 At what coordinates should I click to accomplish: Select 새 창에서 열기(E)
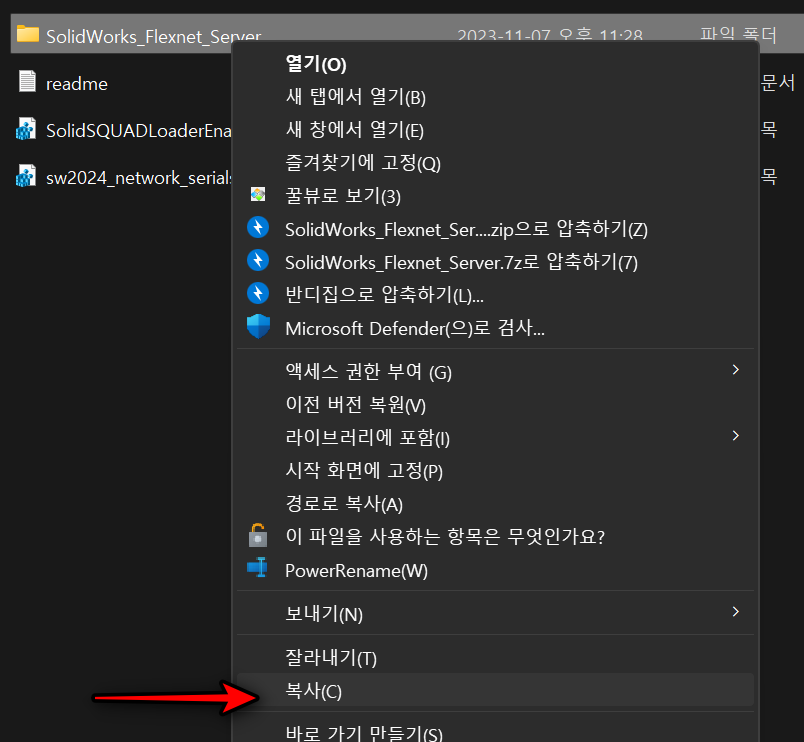[x=495, y=130]
